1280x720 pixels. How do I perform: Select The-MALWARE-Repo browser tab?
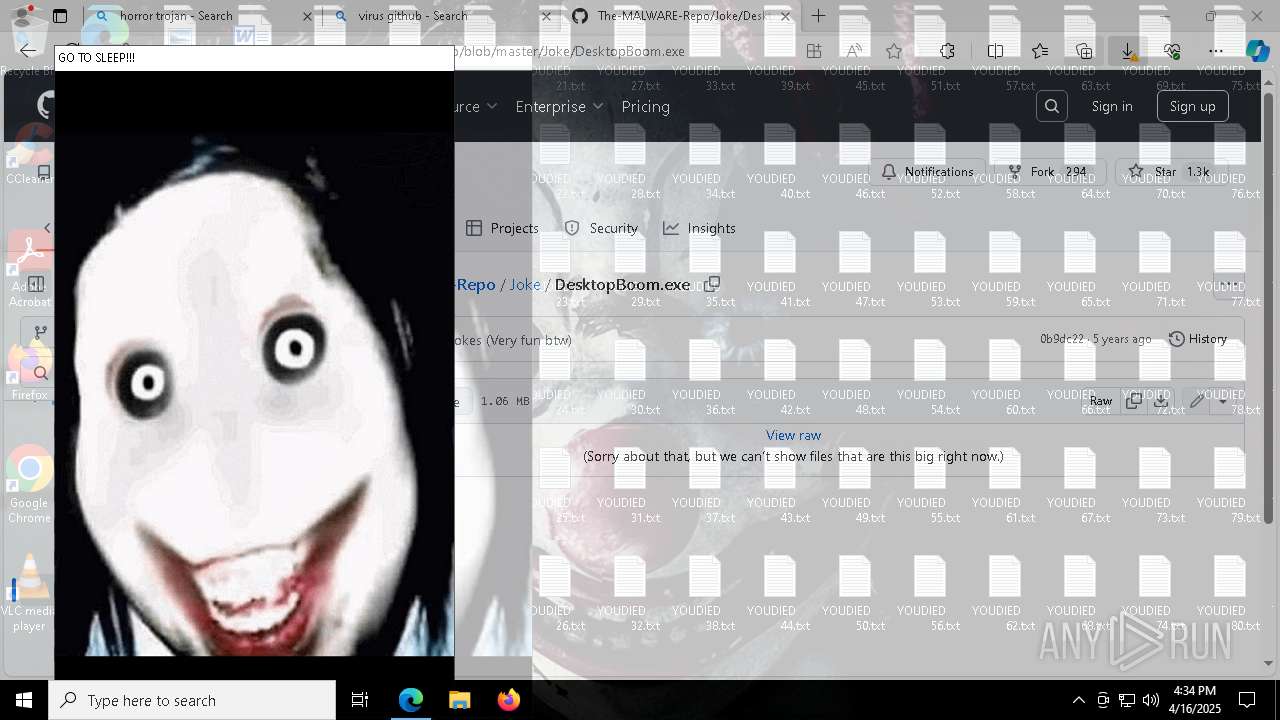coord(682,16)
